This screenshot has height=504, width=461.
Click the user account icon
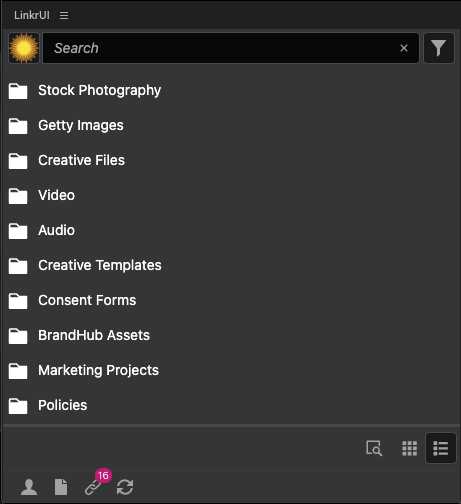pyautogui.click(x=29, y=487)
